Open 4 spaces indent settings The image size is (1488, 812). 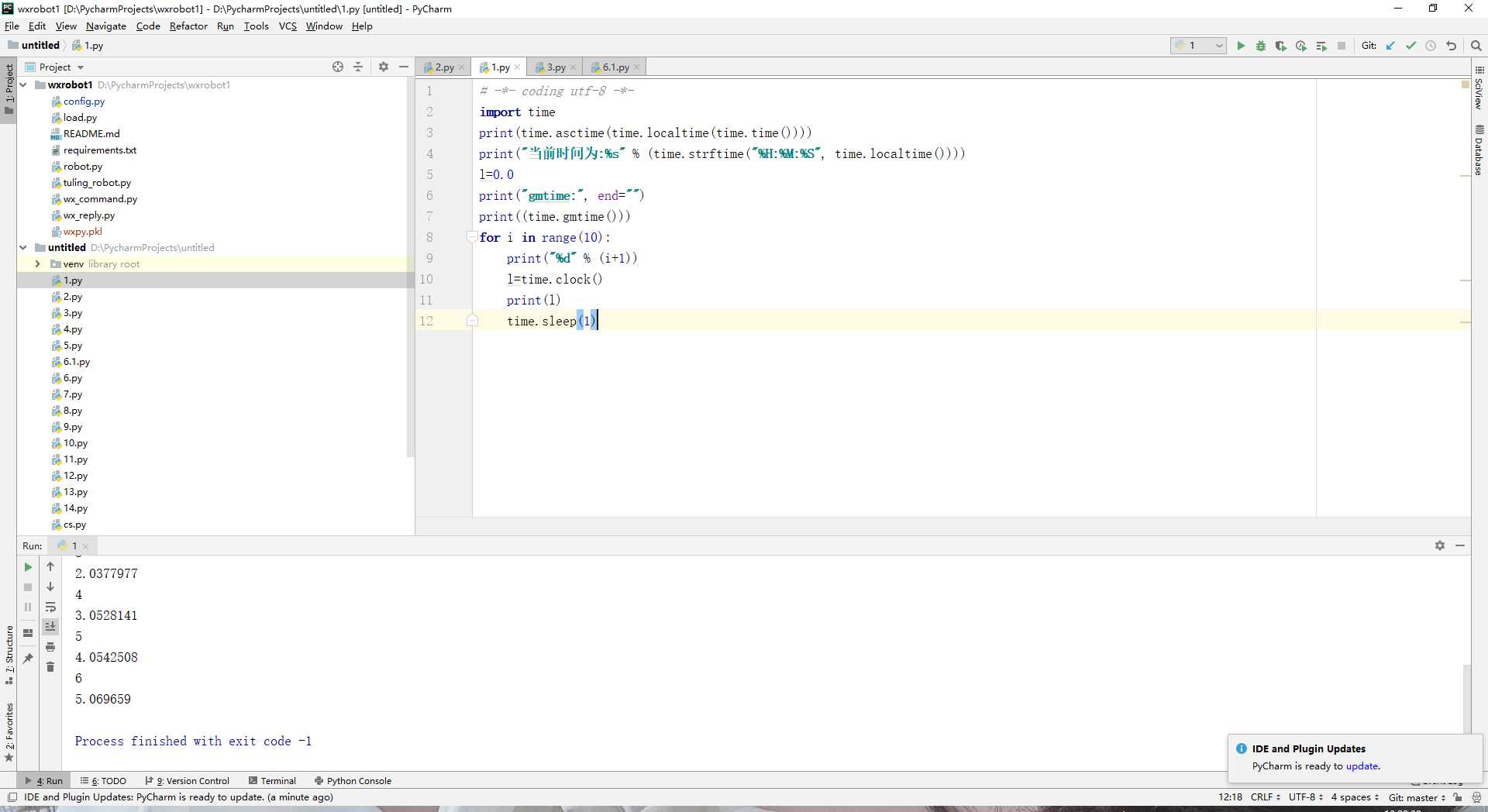click(1355, 797)
